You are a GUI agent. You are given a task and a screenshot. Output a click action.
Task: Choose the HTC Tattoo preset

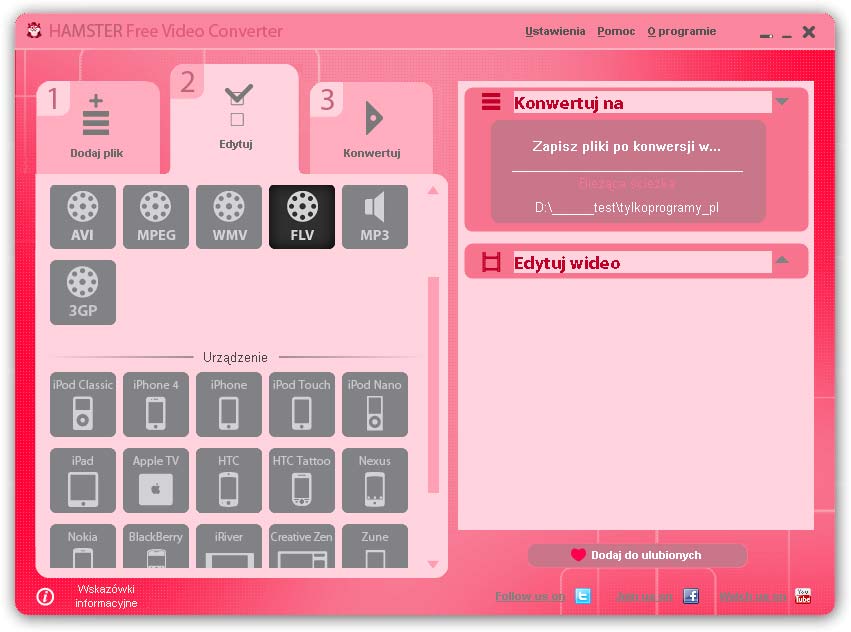tap(302, 480)
